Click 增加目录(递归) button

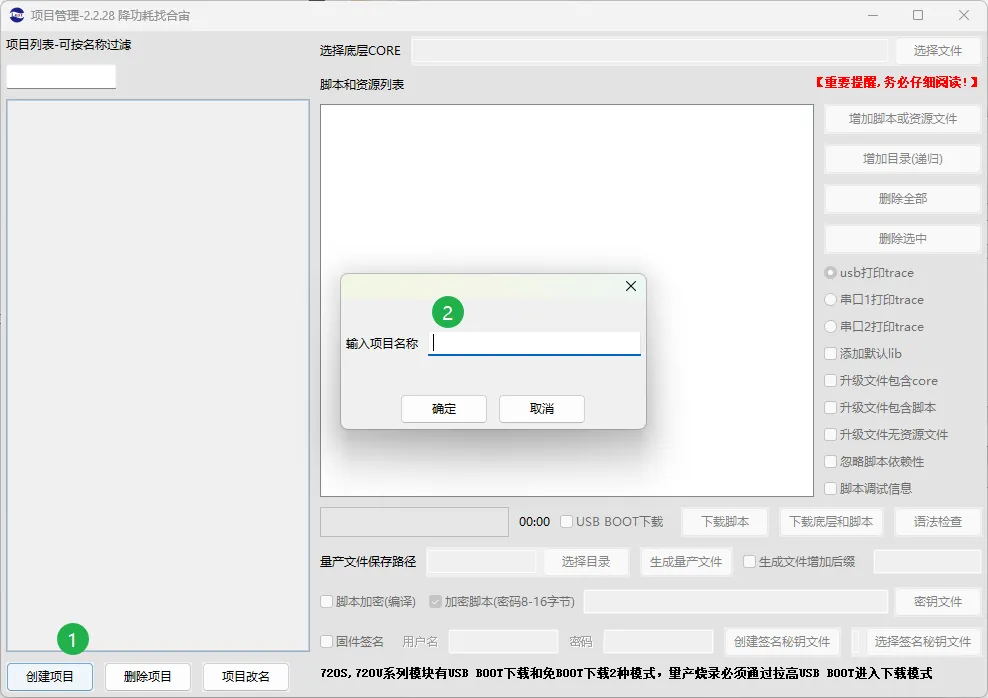(x=902, y=159)
